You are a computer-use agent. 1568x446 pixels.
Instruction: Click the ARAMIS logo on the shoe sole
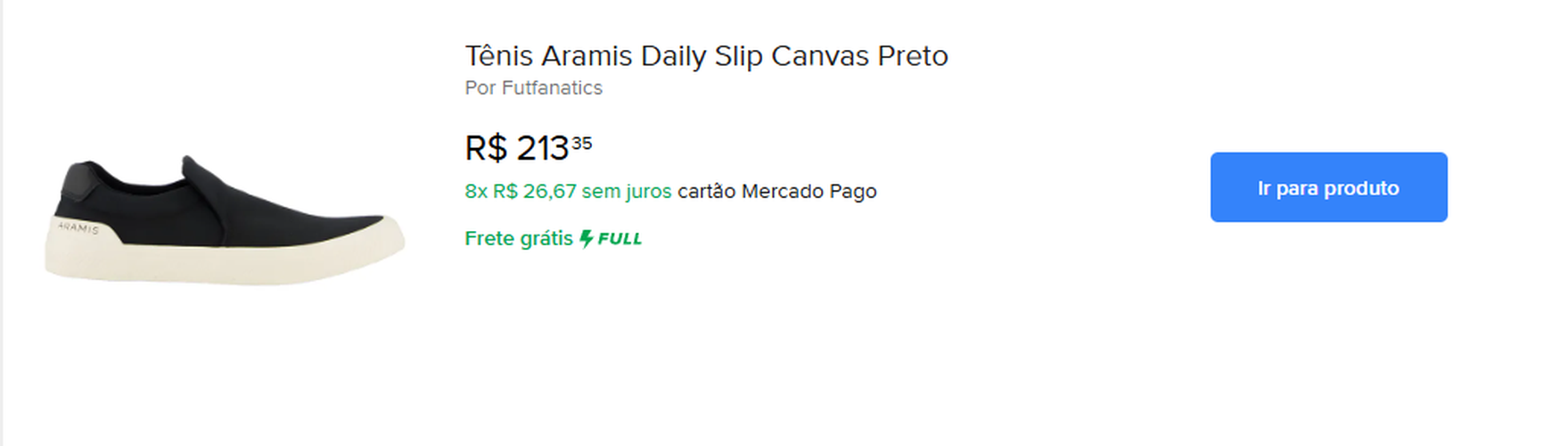78,227
